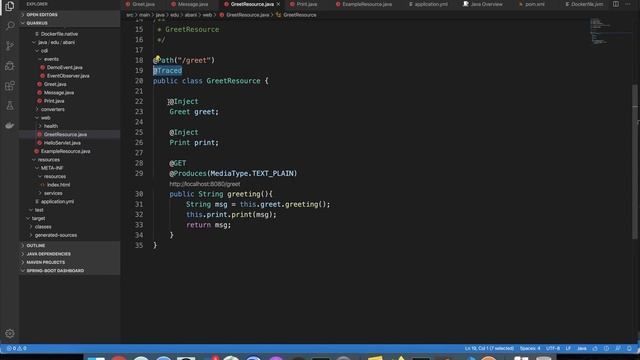Image resolution: width=640 pixels, height=360 pixels.
Task: Click the lightbulb quick-fix icon on line 18
Action: (157, 58)
